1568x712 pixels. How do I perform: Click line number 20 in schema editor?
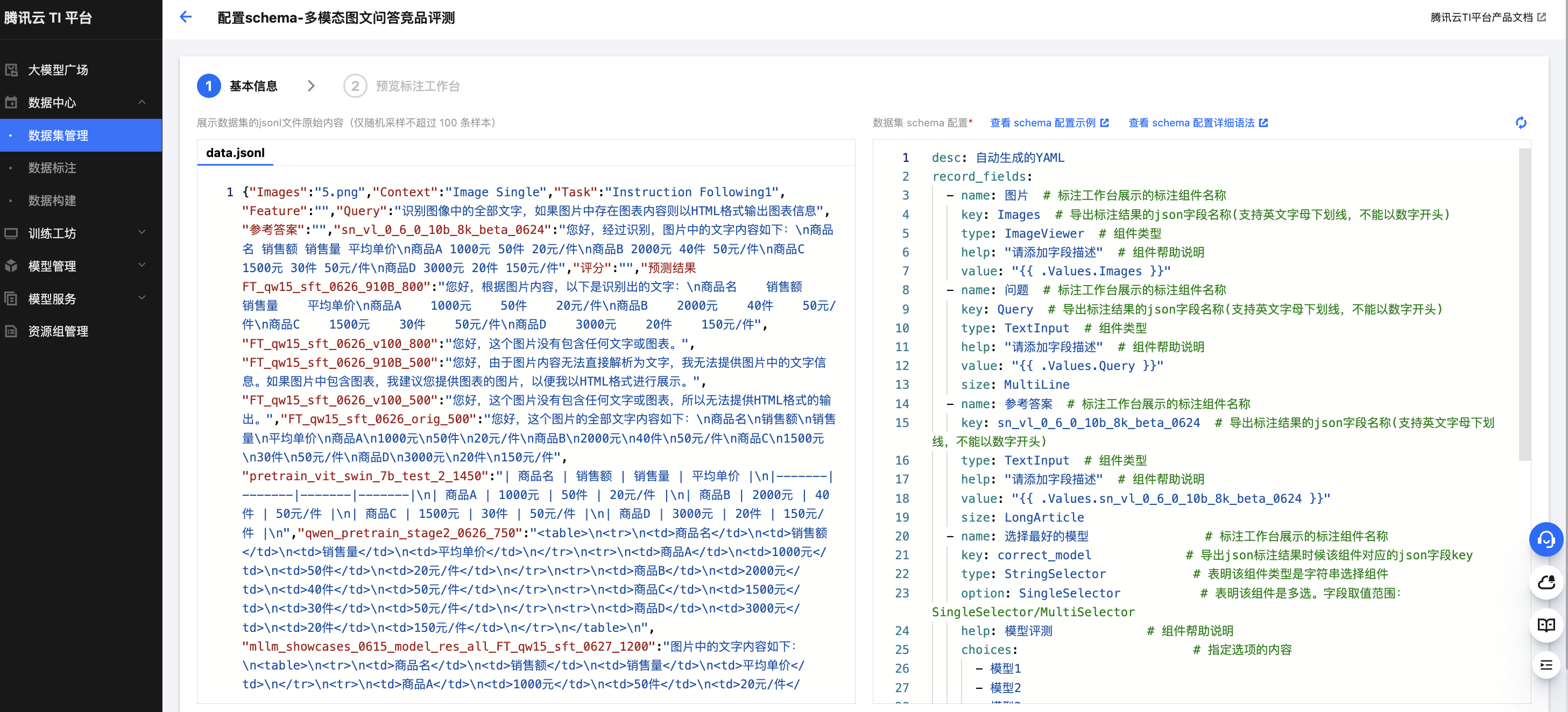[x=901, y=536]
